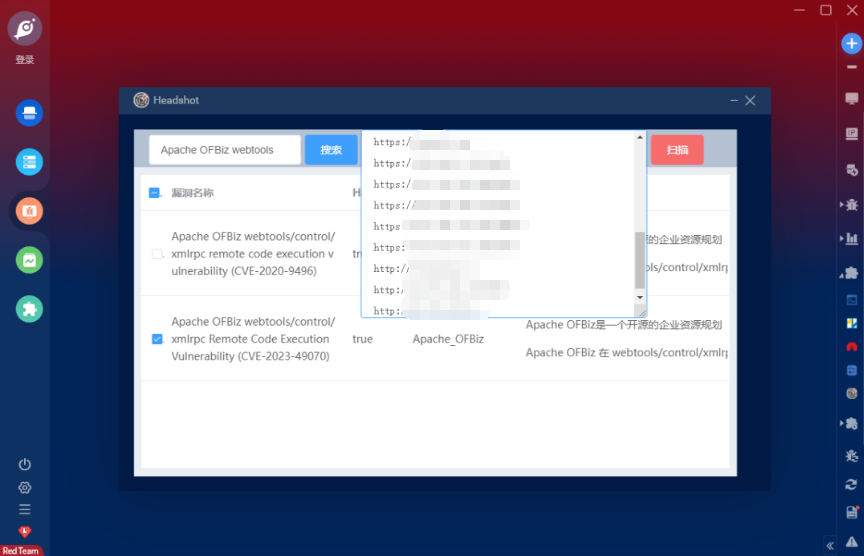Click the yellow-blue plugin icon in right sidebar

tap(852, 323)
